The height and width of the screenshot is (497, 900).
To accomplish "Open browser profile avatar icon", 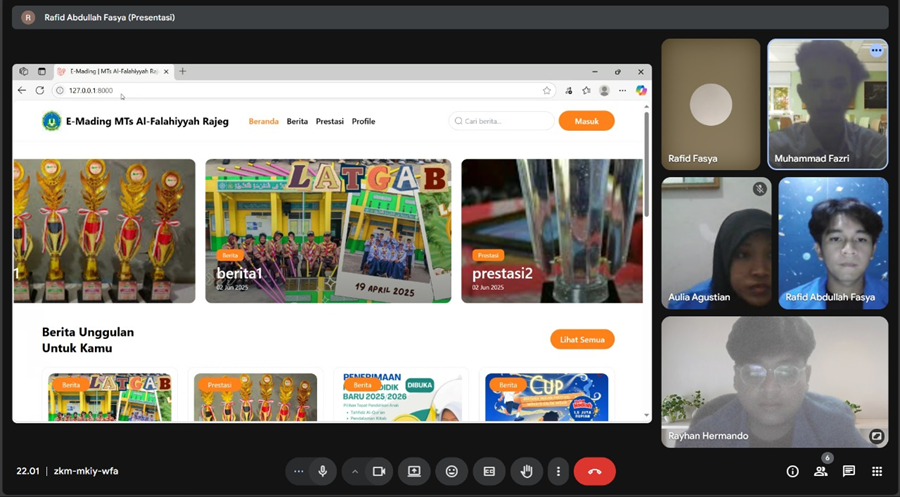I will [604, 90].
